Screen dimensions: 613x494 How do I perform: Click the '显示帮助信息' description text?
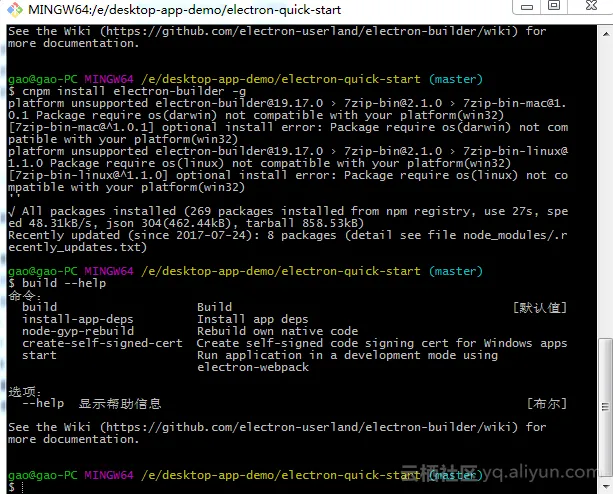coord(120,403)
